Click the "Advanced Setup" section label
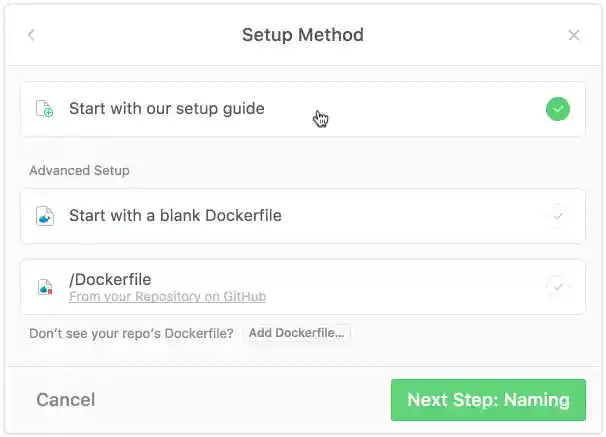This screenshot has width=606, height=437. [79, 171]
